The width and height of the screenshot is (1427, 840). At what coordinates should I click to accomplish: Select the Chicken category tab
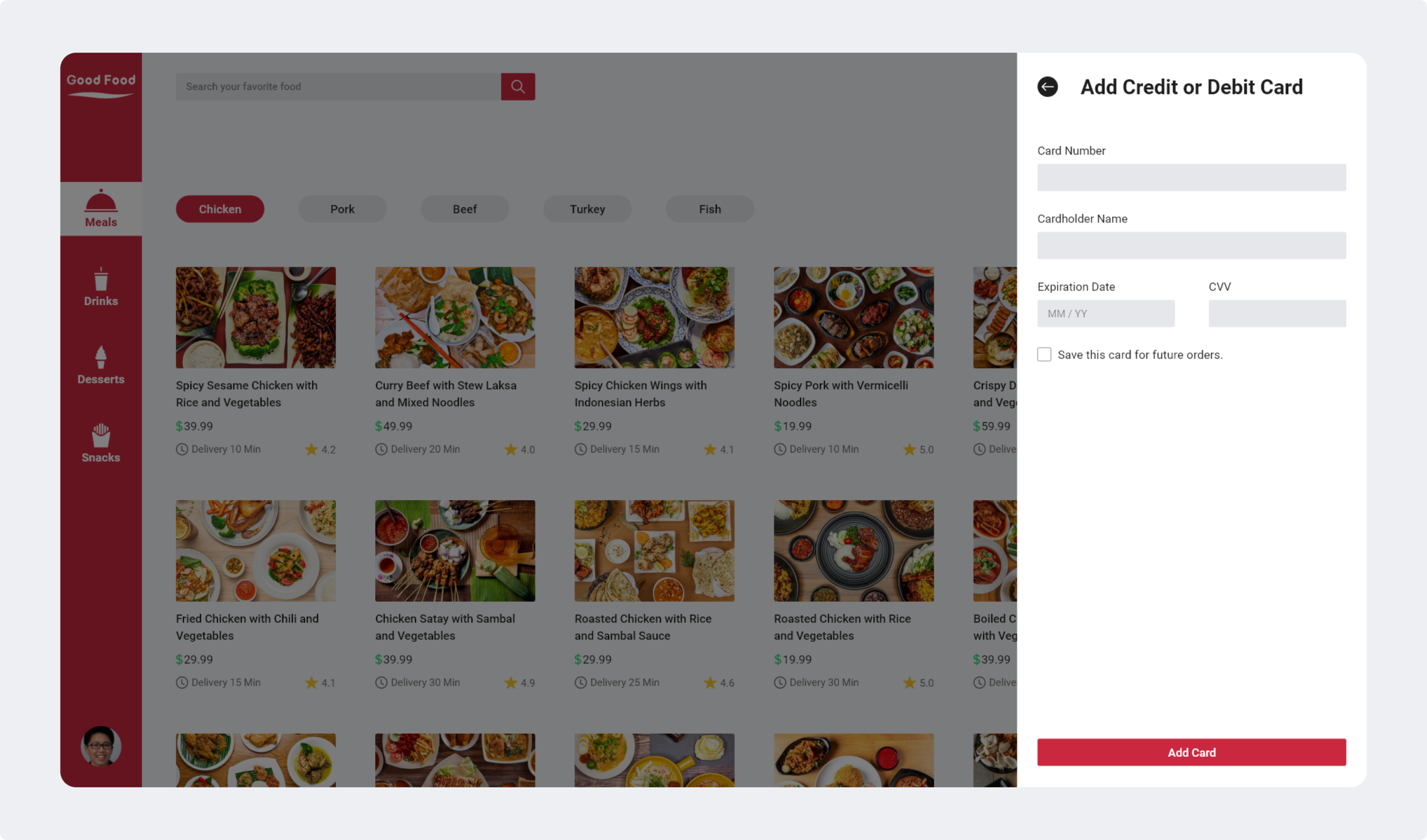(x=220, y=209)
